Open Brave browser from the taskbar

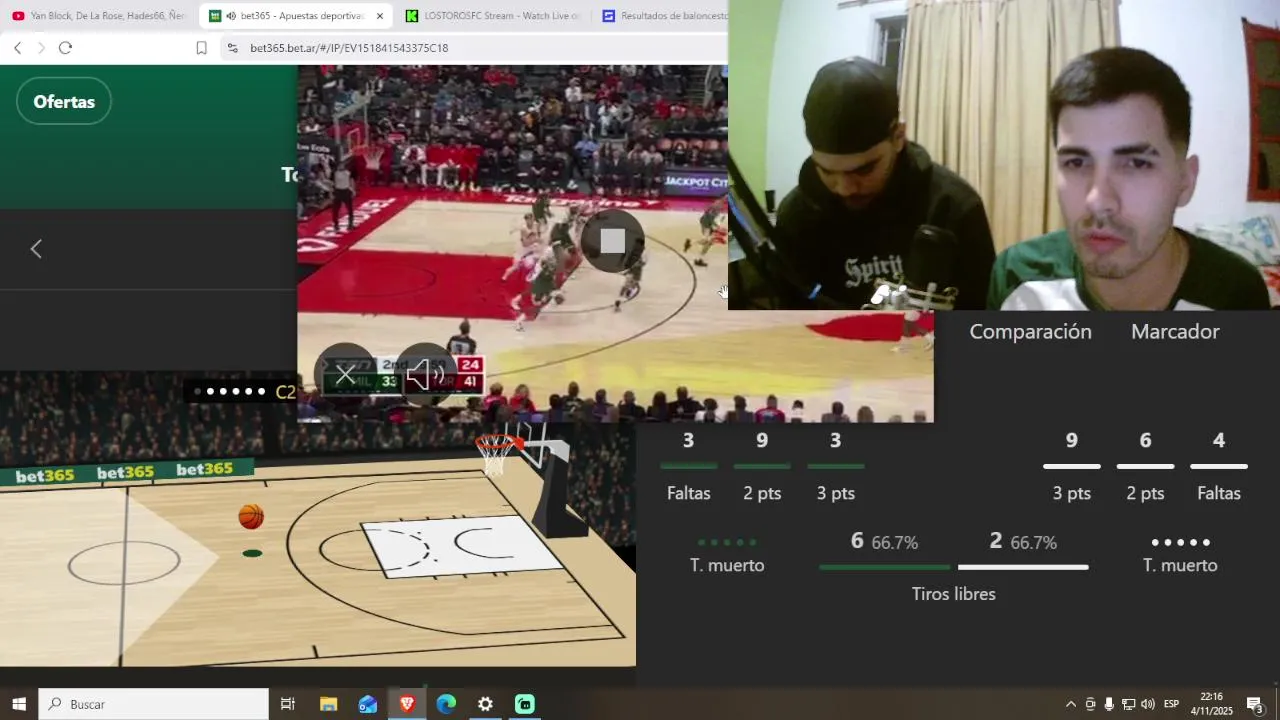point(407,704)
